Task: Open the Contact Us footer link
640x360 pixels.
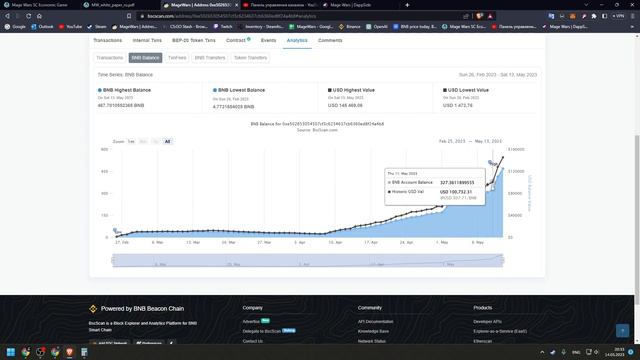Action: coord(253,341)
